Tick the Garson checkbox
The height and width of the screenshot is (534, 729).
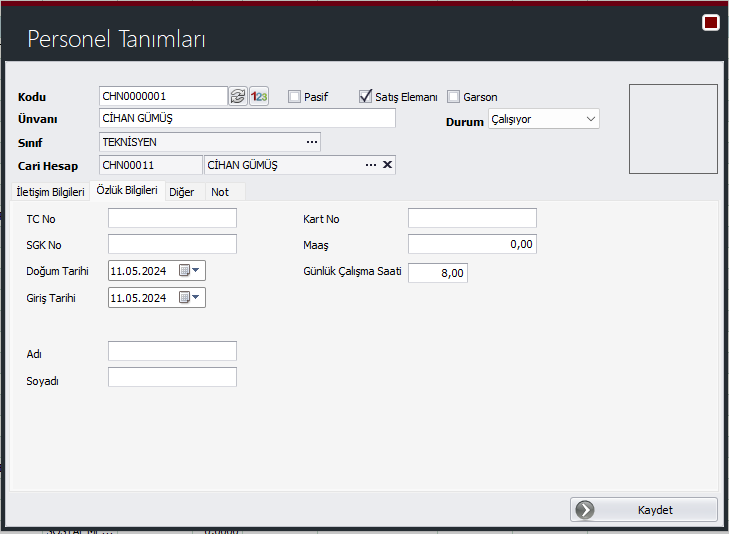454,97
